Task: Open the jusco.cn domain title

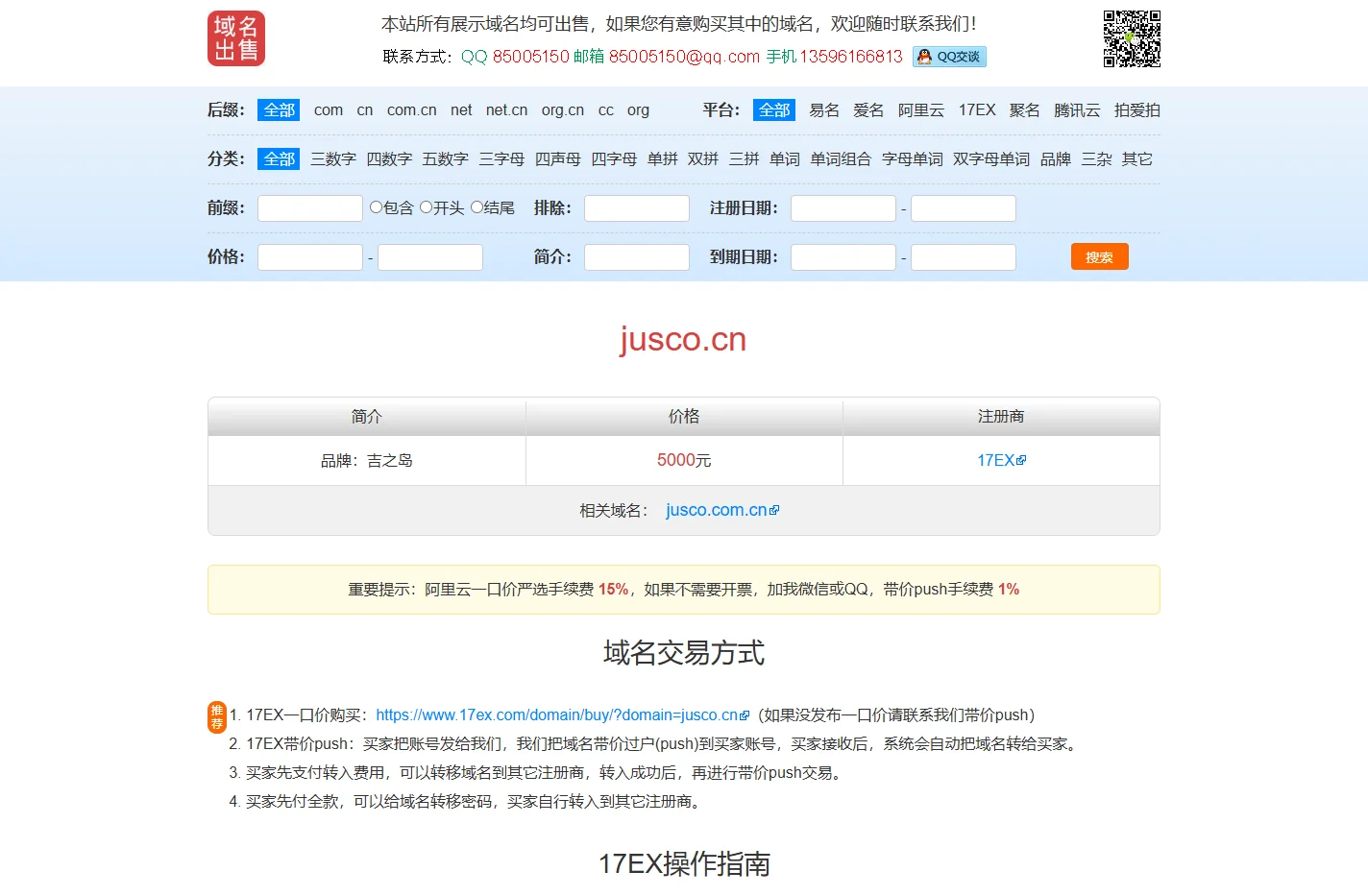Action: [683, 340]
